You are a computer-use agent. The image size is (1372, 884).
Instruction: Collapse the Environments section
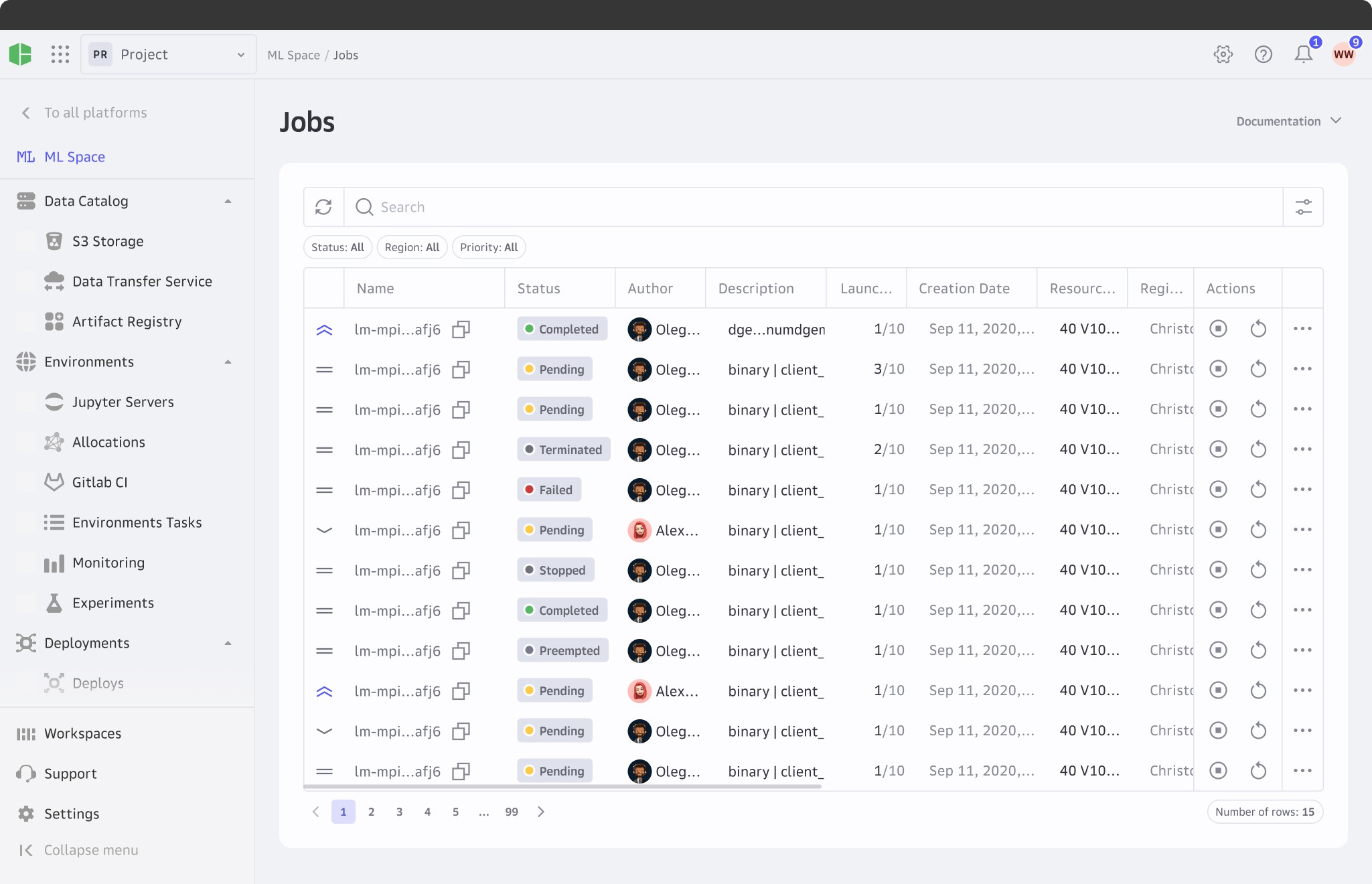click(x=228, y=362)
